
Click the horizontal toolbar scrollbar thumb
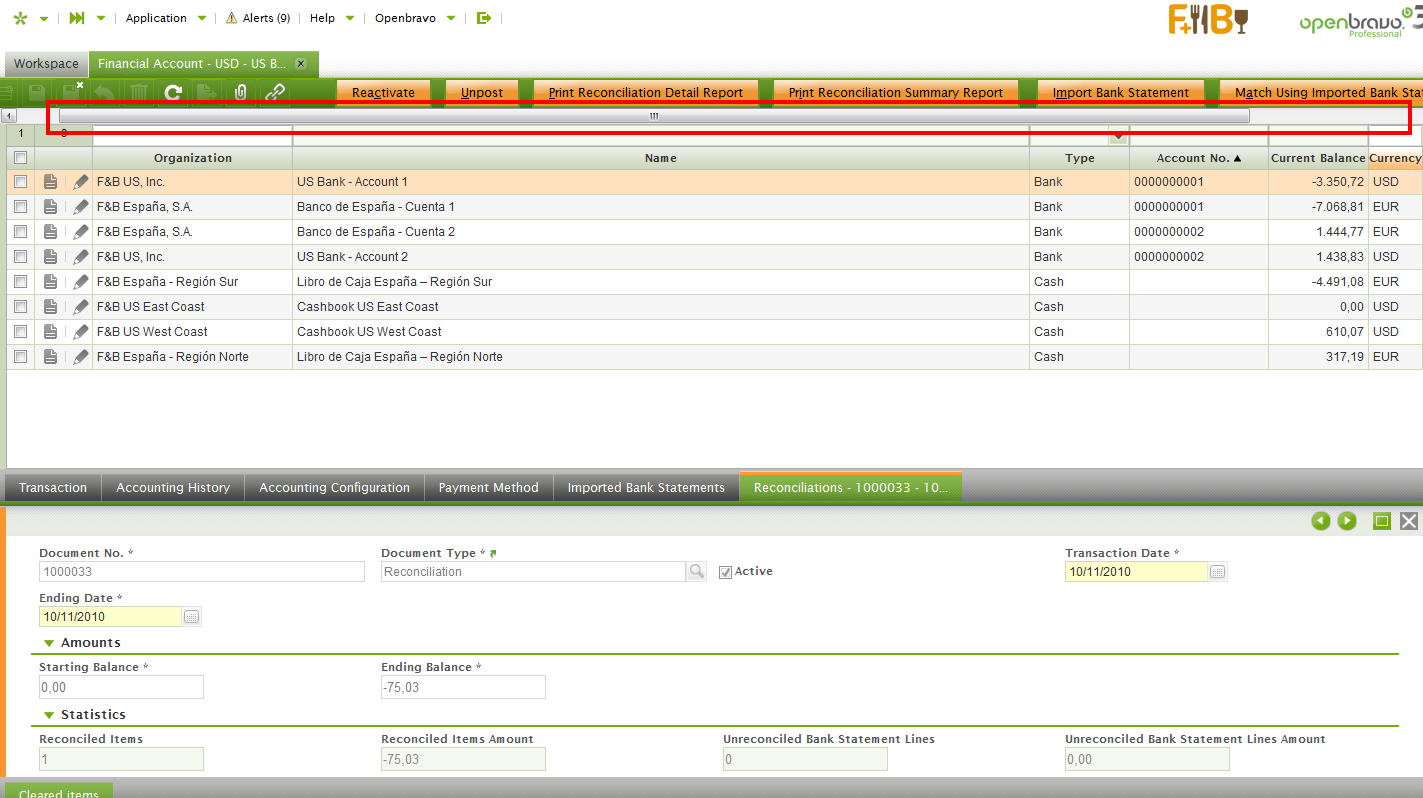tap(654, 116)
